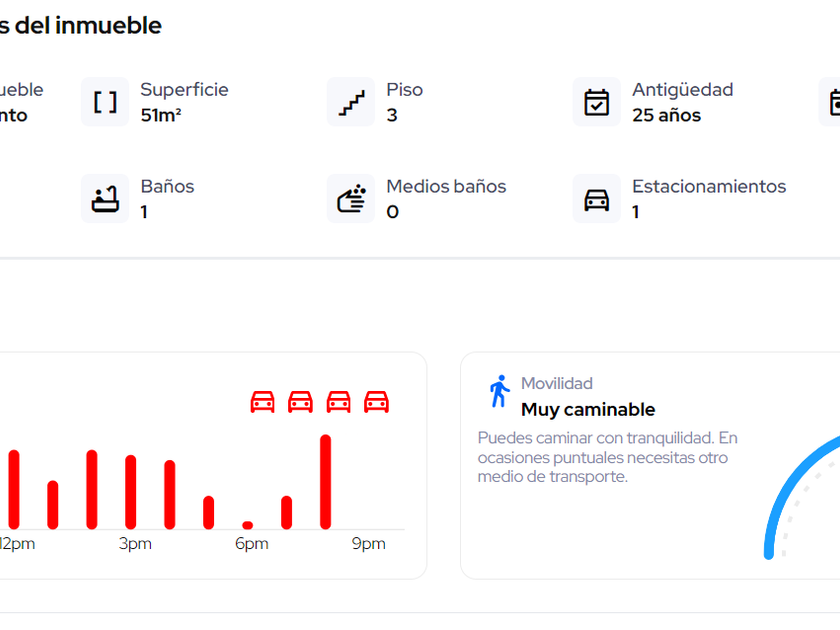Viewport: 840px width, 630px height.
Task: Click the 3pm label on chart axis
Action: (135, 544)
